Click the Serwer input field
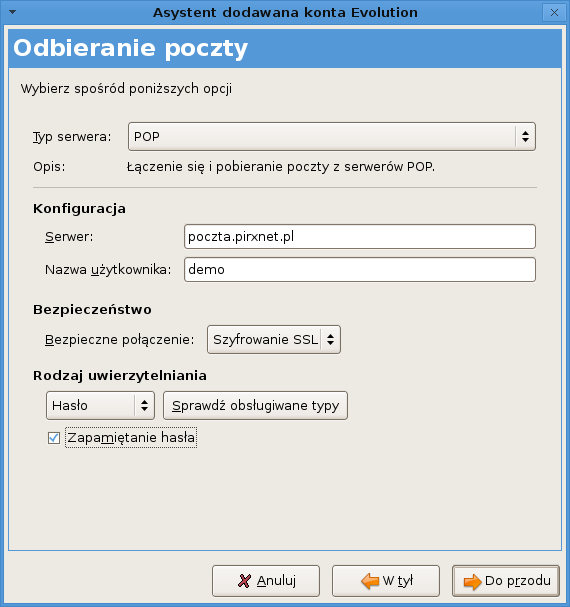 (x=360, y=237)
